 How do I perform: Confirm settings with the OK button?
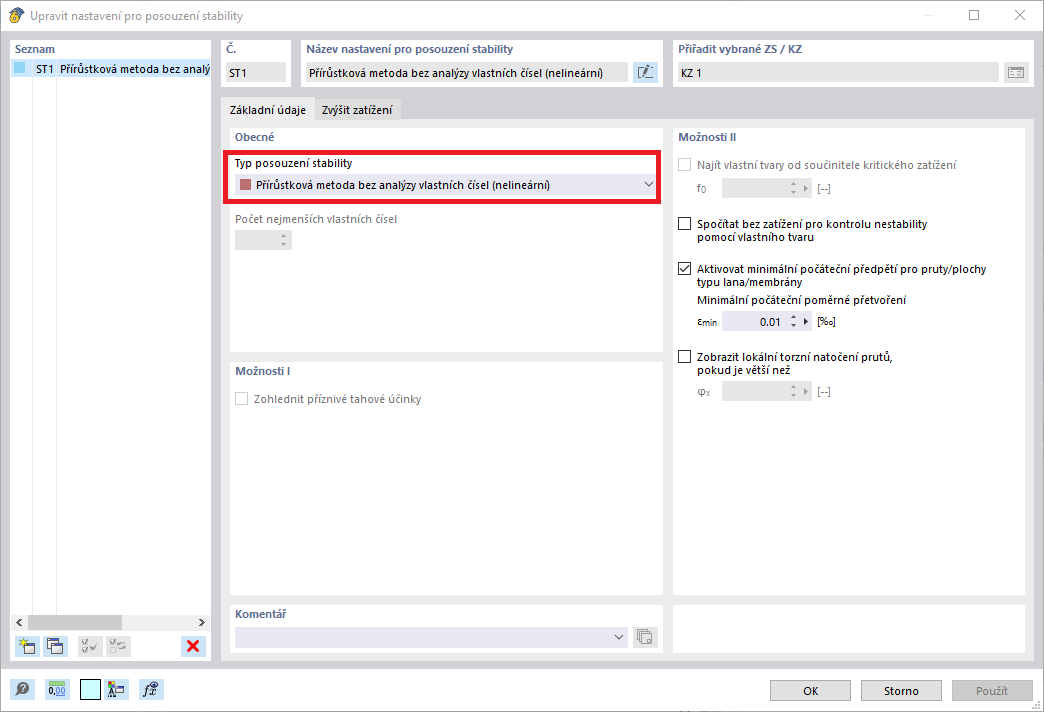(x=809, y=690)
